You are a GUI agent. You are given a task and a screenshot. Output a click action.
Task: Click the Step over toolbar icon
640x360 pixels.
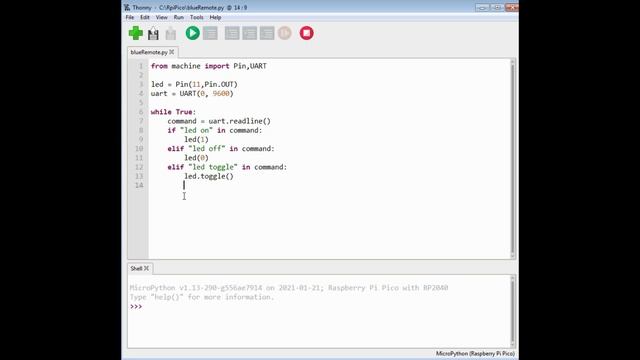coord(232,33)
